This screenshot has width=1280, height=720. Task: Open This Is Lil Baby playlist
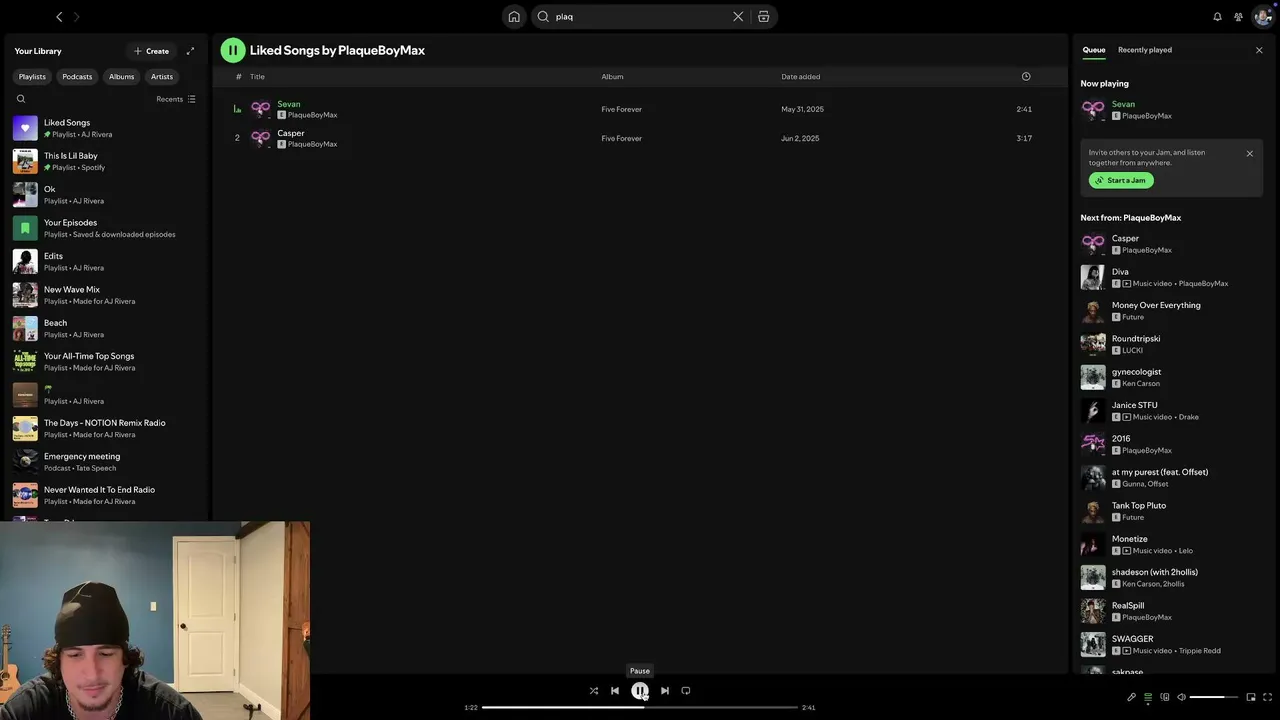coord(108,161)
